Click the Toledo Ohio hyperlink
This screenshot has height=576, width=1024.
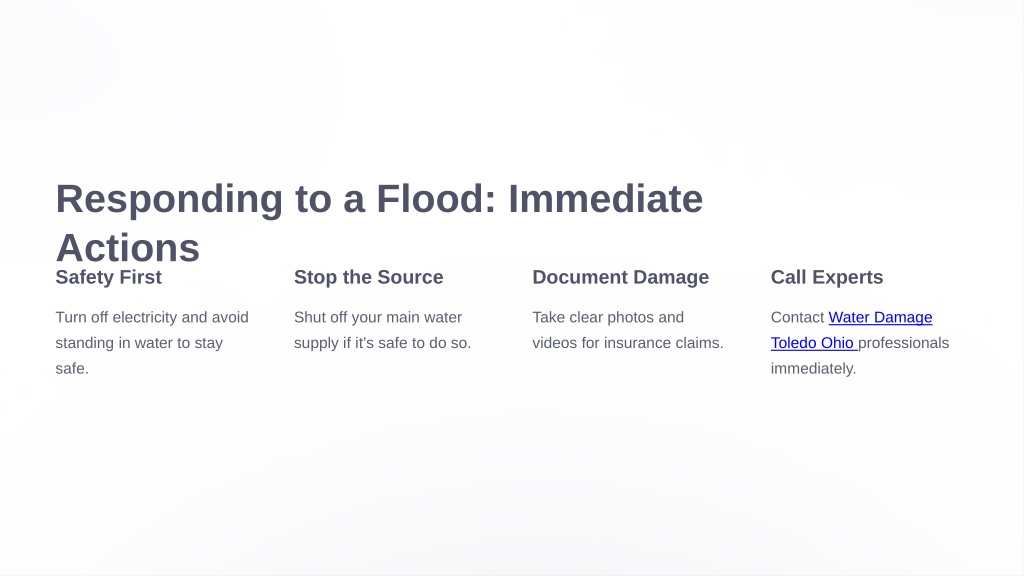pyautogui.click(x=814, y=343)
